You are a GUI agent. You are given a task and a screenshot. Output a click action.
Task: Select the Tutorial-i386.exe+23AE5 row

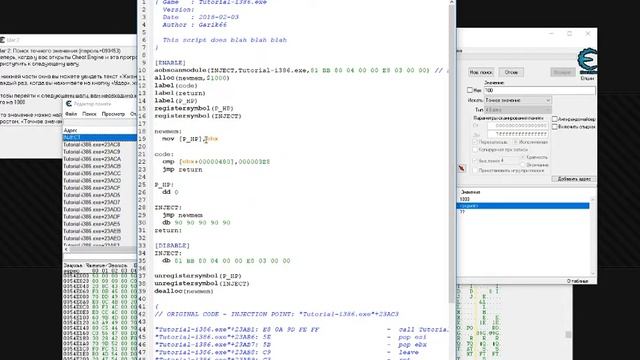coord(100,224)
